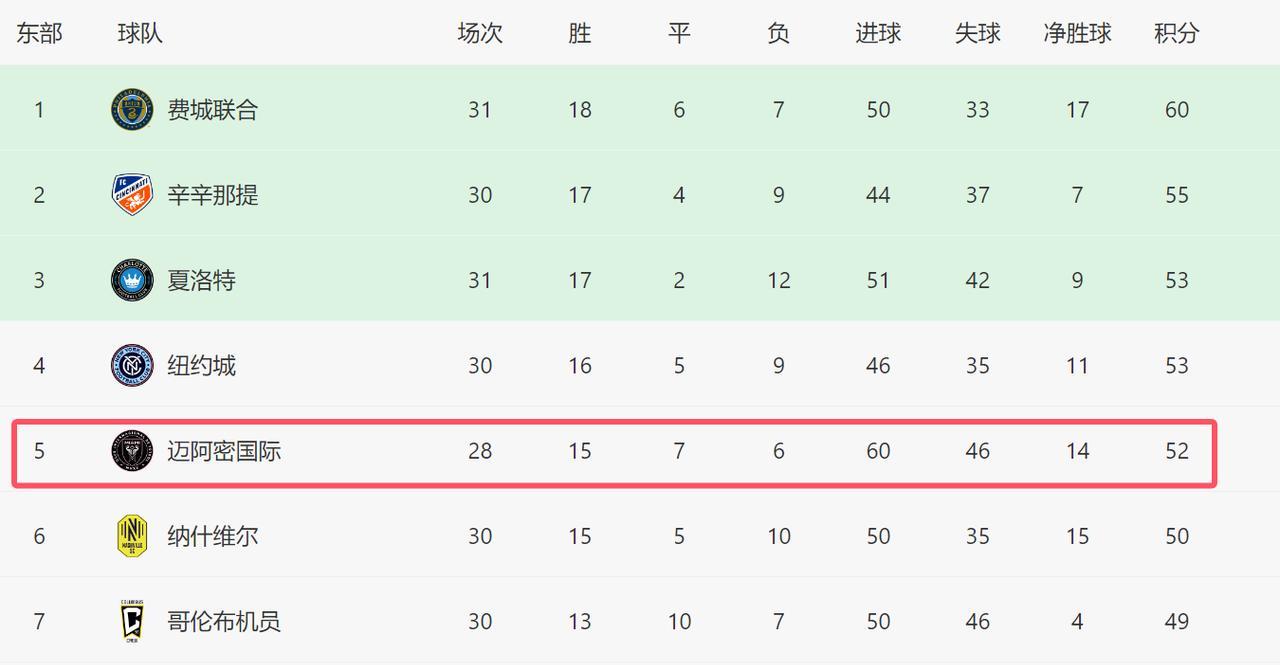This screenshot has width=1280, height=665.
Task: Open the 费城联合 team link
Action: 212,109
